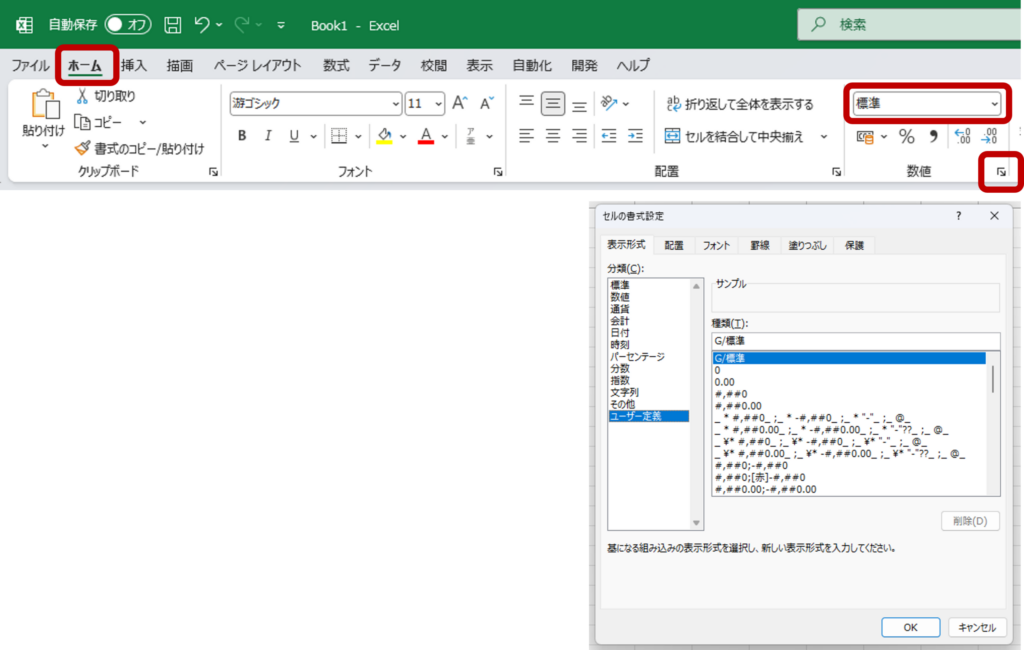Click the comma style icon

click(x=933, y=136)
